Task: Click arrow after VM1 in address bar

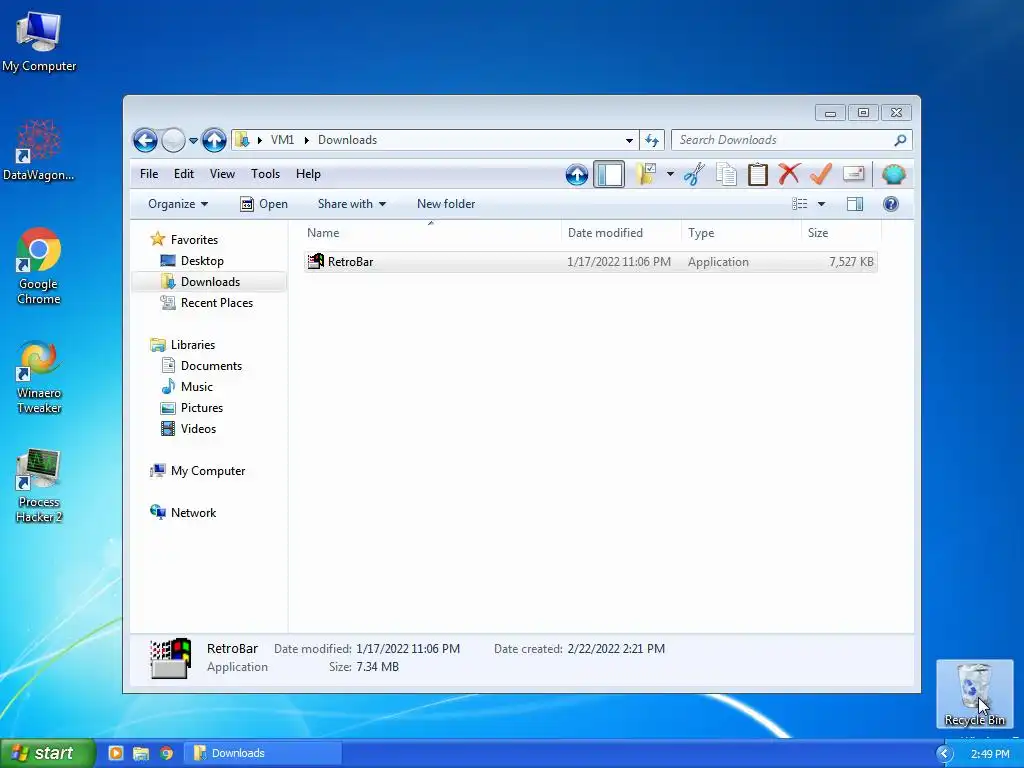Action: click(306, 140)
